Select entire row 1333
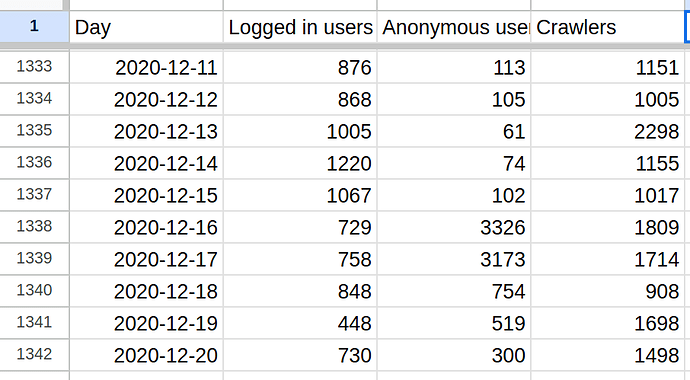This screenshot has width=690, height=380. 34,67
